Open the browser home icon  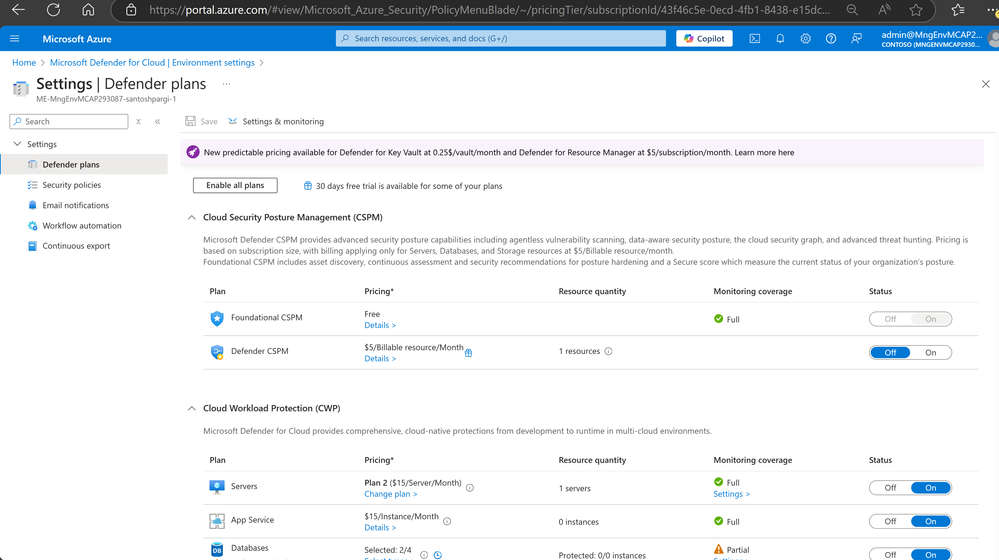point(88,10)
